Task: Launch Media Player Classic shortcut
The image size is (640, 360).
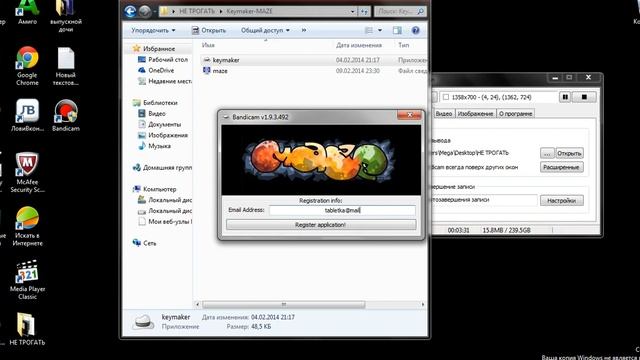Action: coord(27,280)
